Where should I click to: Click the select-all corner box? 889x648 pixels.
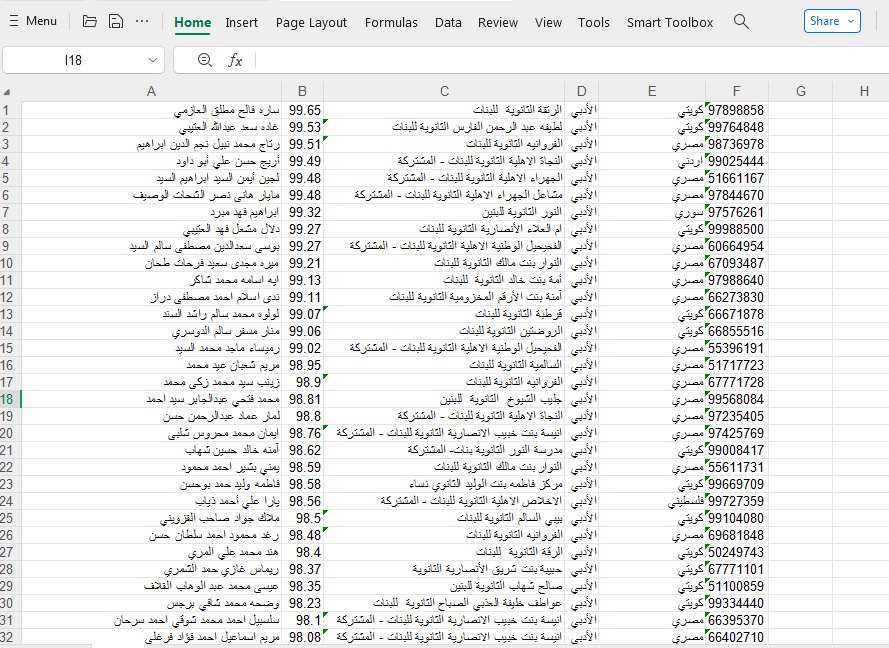8,91
